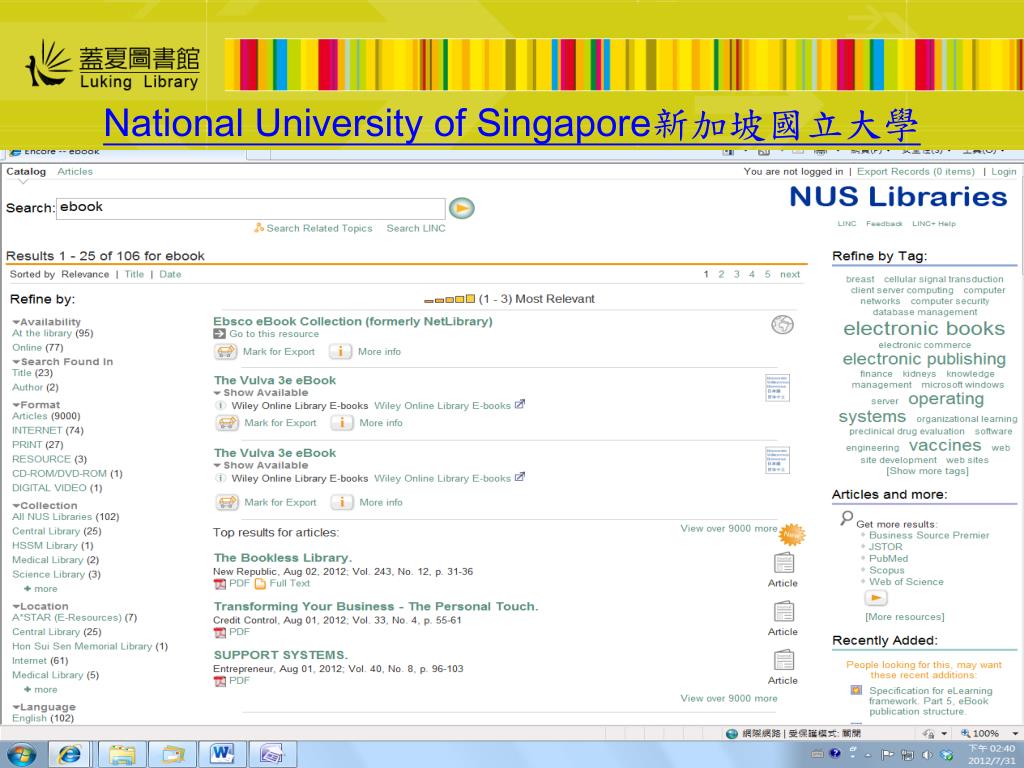Click the Search LINC link
Viewport: 1024px width, 768px height.
(x=416, y=228)
